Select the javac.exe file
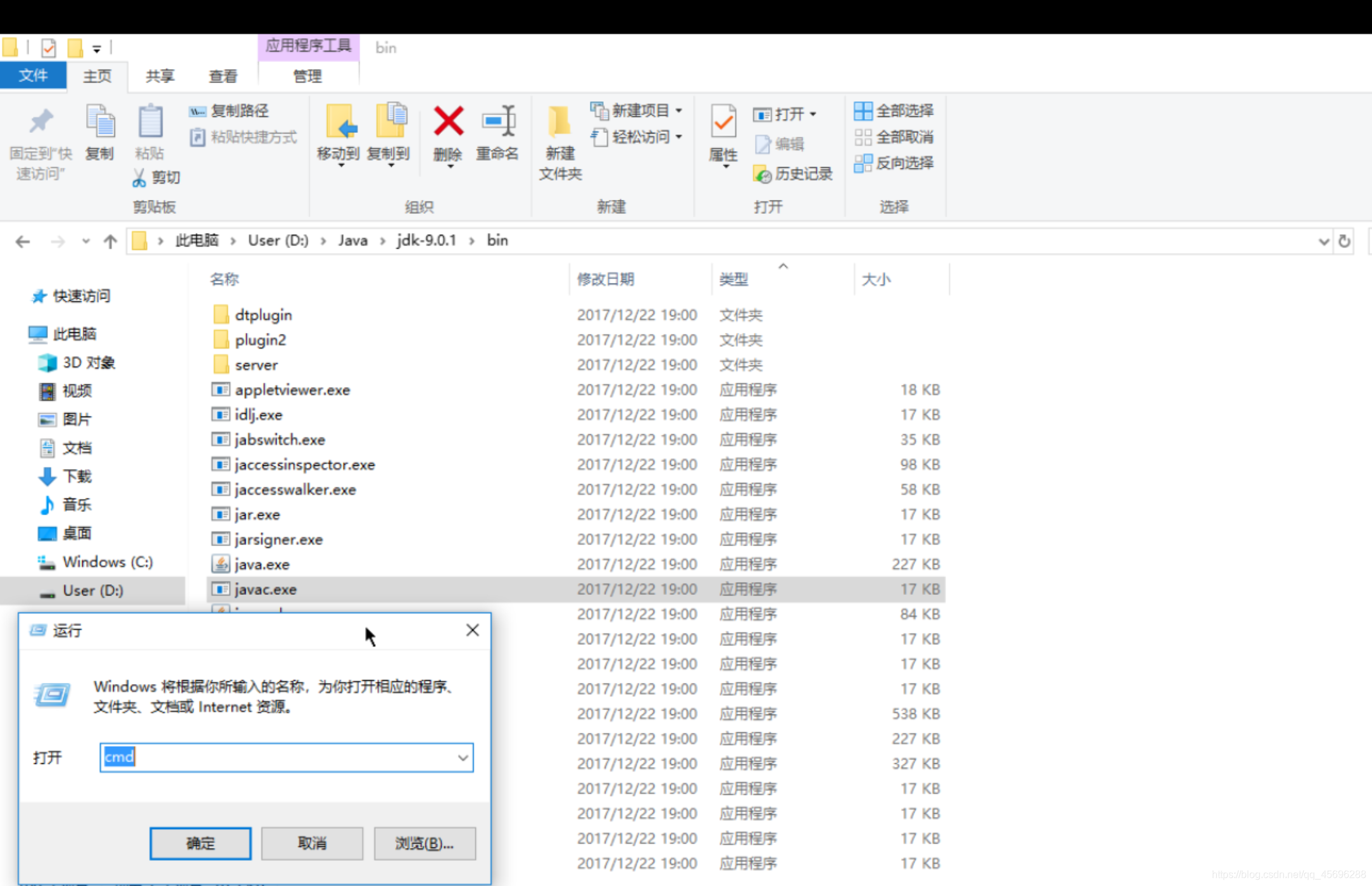The width and height of the screenshot is (1372, 886). [x=576, y=589]
